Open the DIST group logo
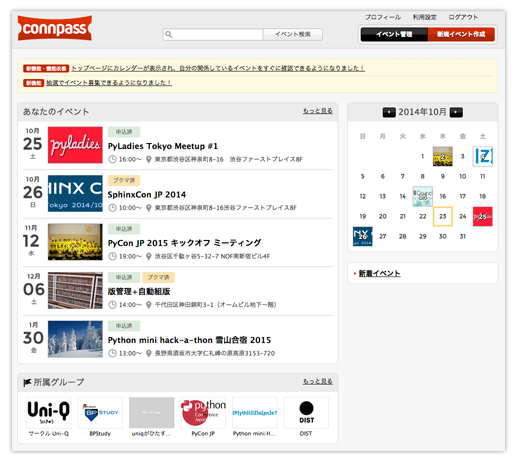The image size is (517, 465). 306,413
